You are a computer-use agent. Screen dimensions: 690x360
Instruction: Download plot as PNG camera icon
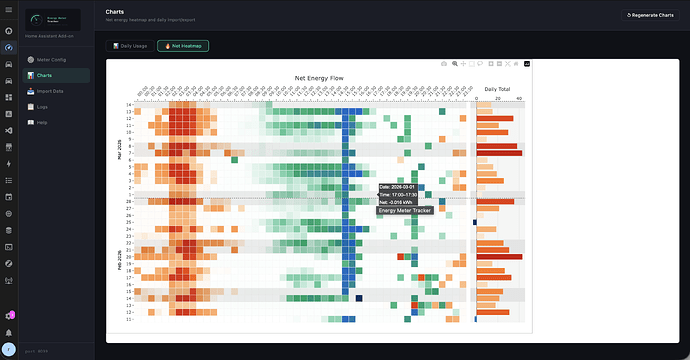point(444,64)
